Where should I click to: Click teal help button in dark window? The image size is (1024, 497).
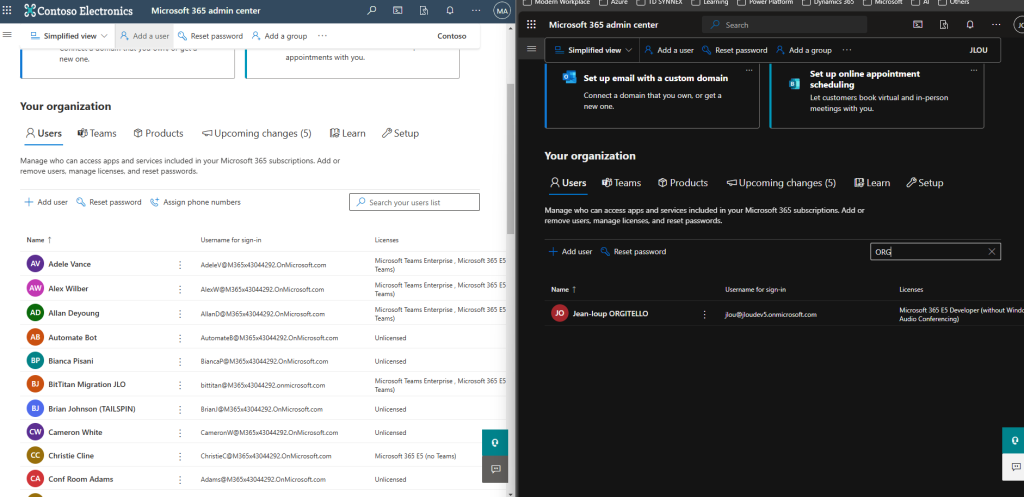tap(1014, 440)
